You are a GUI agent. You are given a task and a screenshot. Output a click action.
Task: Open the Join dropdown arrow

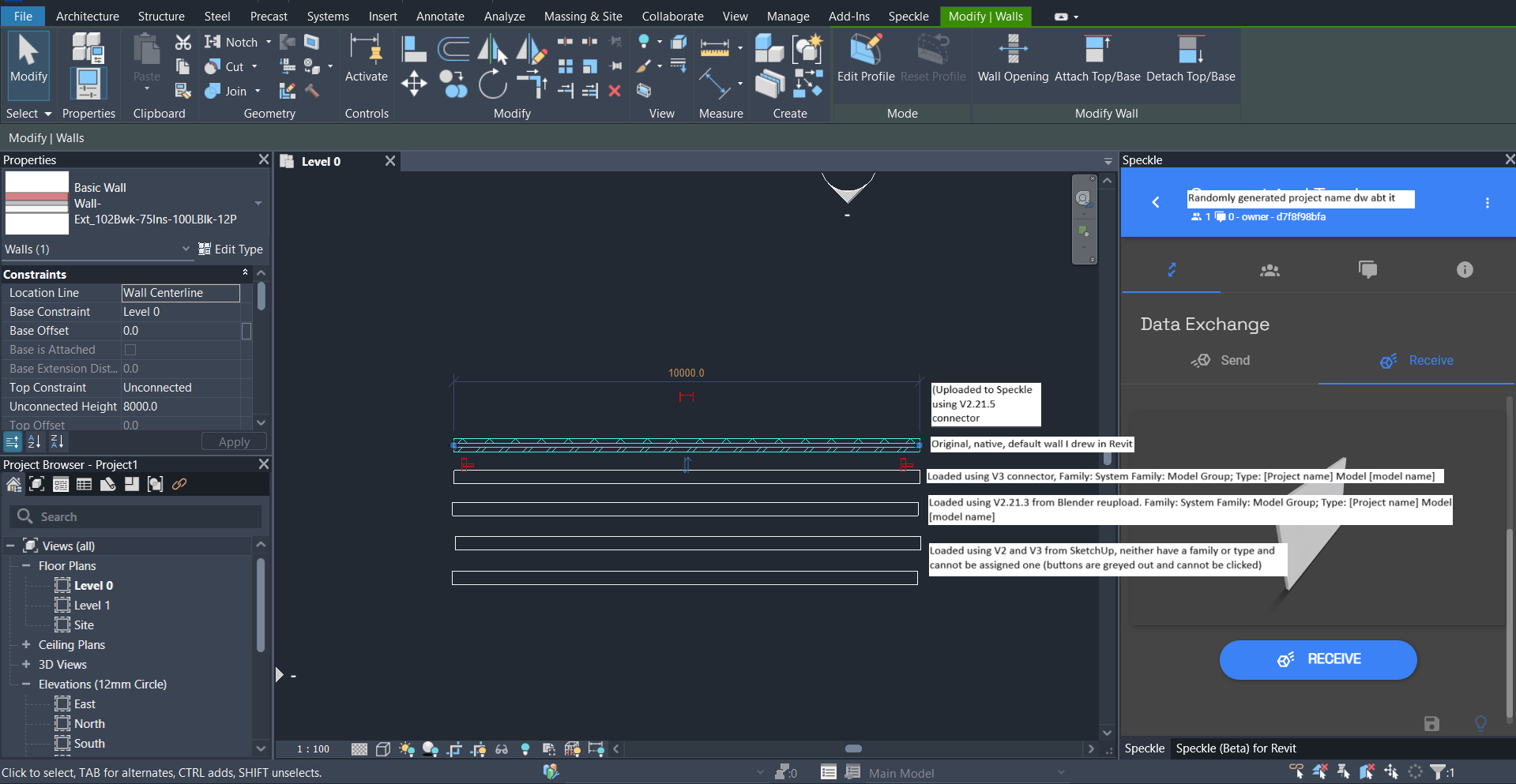pos(258,91)
